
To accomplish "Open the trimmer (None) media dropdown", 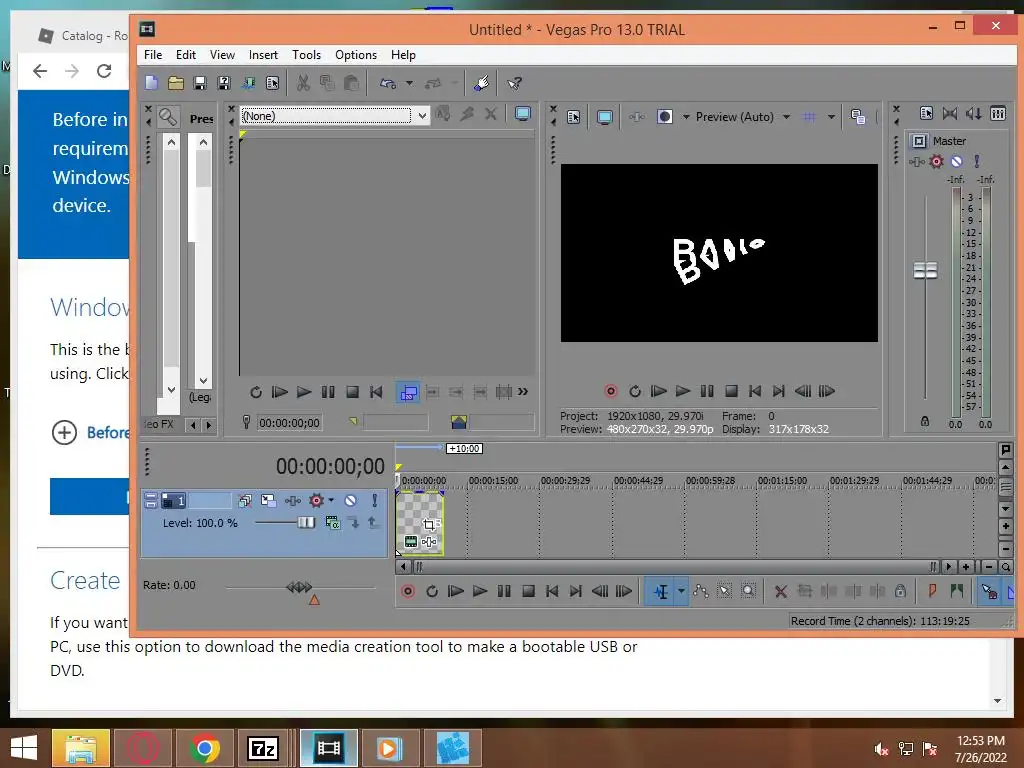I will 422,116.
